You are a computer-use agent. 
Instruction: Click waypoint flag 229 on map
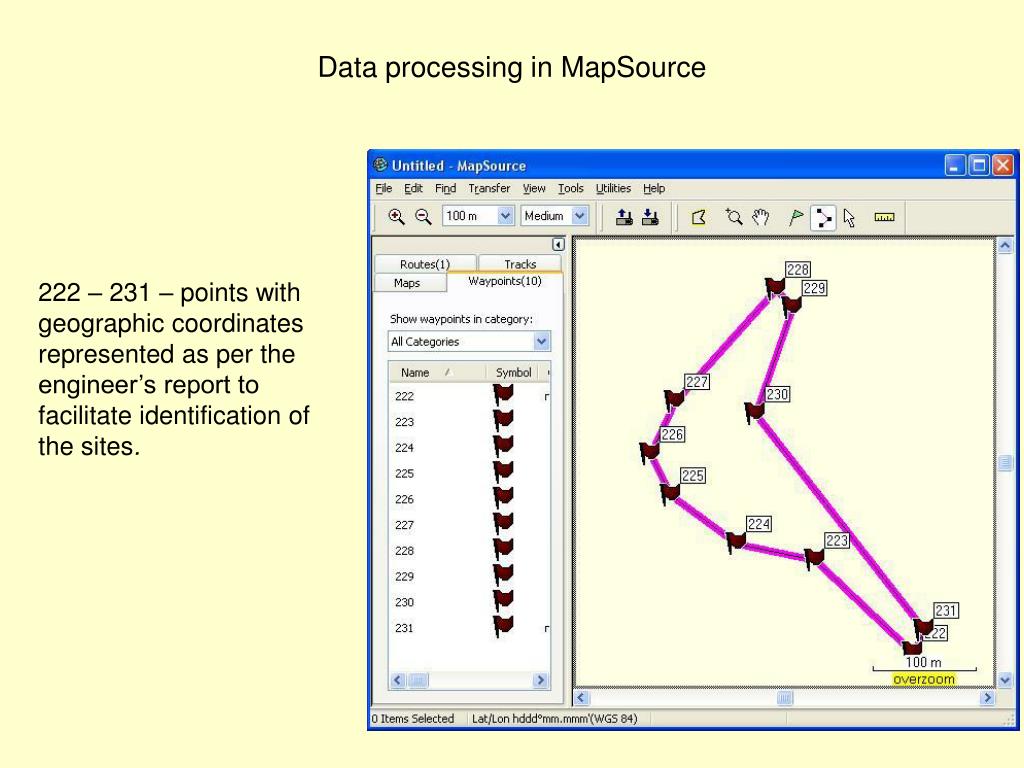click(x=792, y=305)
